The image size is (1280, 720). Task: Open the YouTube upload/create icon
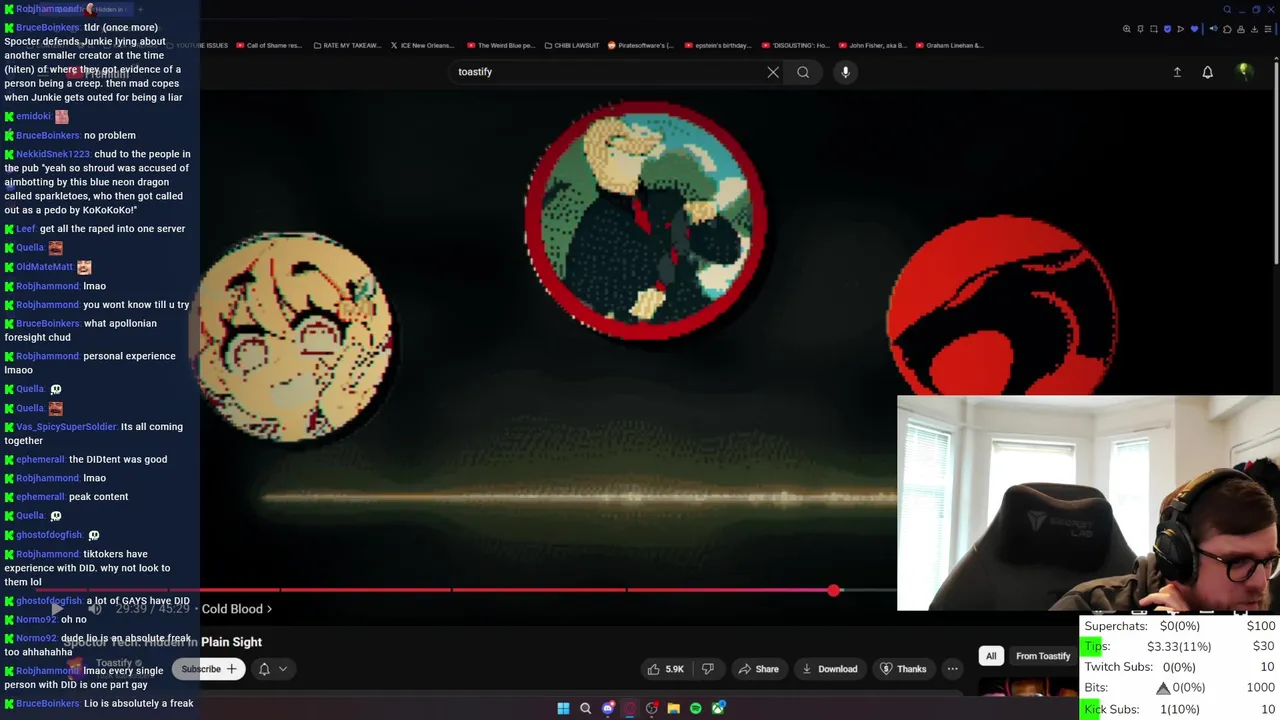[1177, 72]
